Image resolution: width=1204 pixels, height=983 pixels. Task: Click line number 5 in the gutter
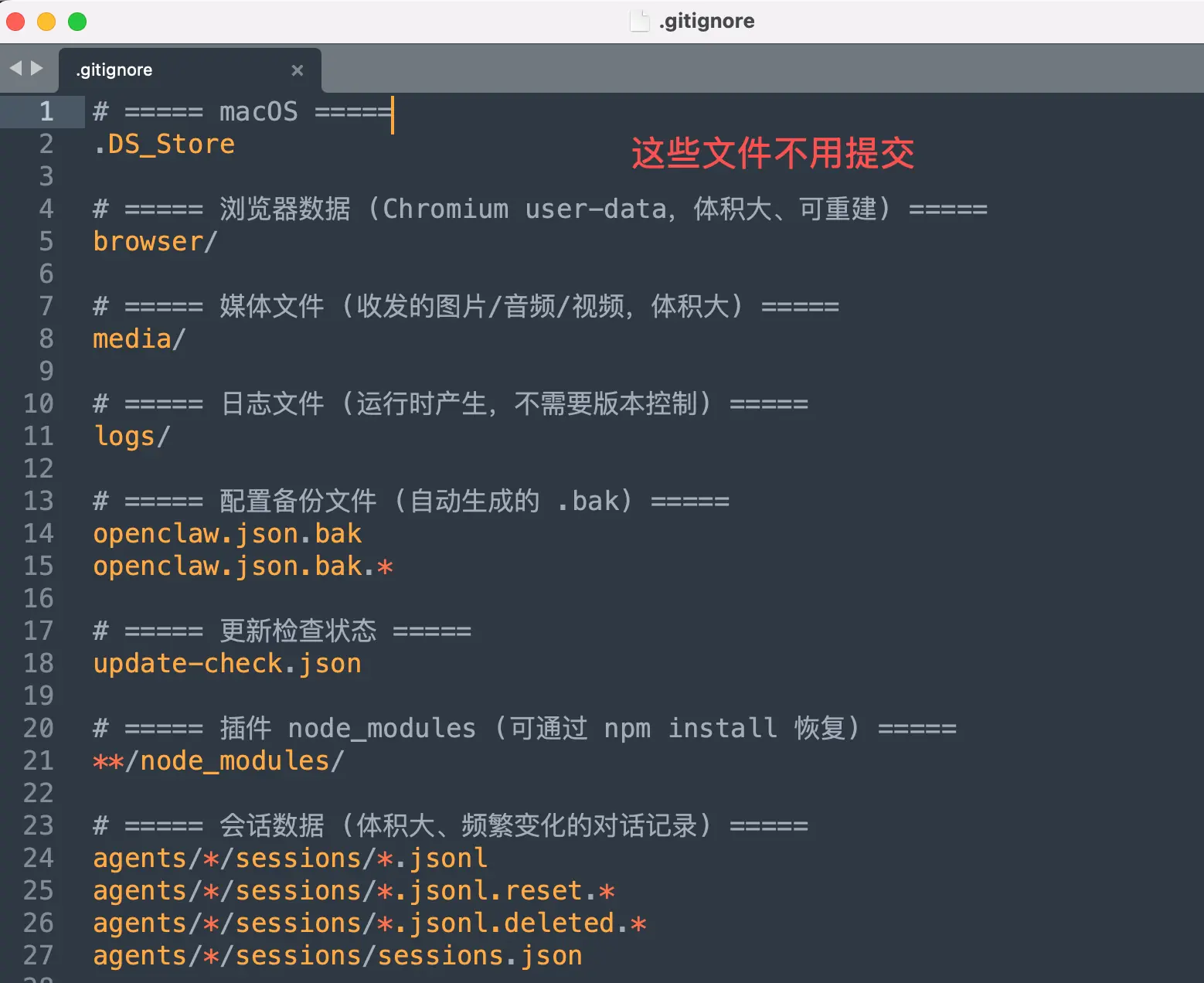pyautogui.click(x=46, y=242)
